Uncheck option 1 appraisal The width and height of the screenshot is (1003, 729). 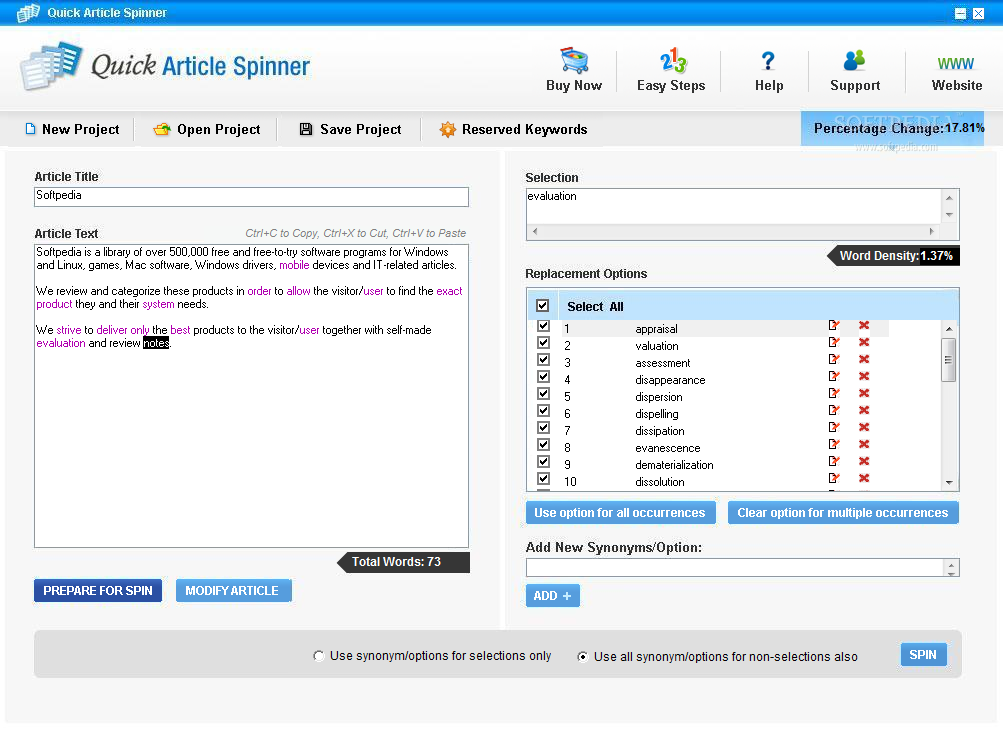[543, 325]
